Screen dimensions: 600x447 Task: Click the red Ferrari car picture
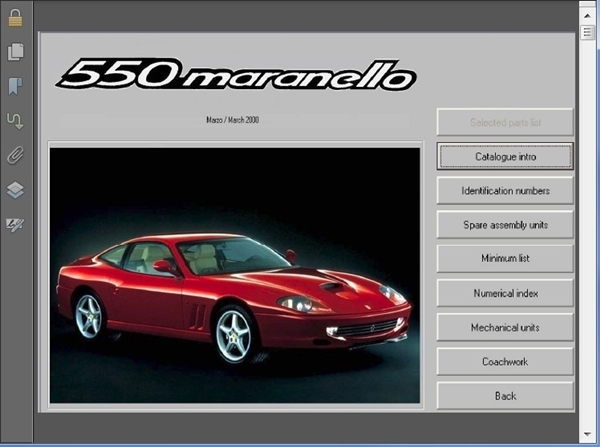[x=235, y=276]
